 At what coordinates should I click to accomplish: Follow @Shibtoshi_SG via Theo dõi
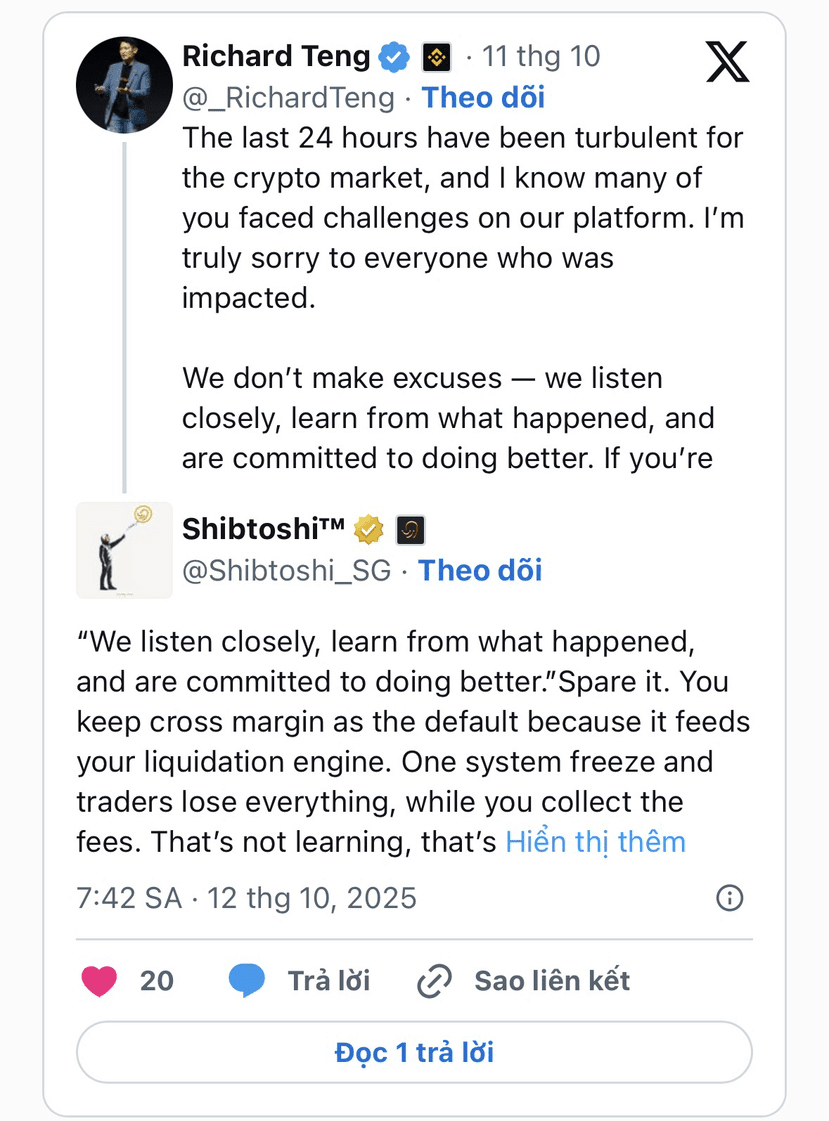click(x=480, y=570)
